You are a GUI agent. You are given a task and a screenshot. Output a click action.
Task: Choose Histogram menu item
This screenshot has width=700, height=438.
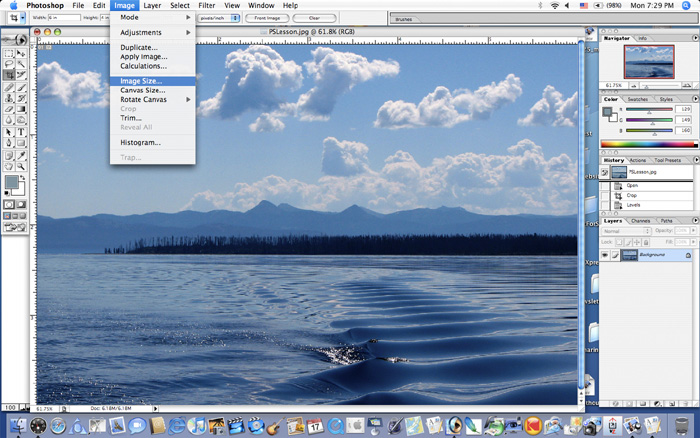pyautogui.click(x=153, y=142)
